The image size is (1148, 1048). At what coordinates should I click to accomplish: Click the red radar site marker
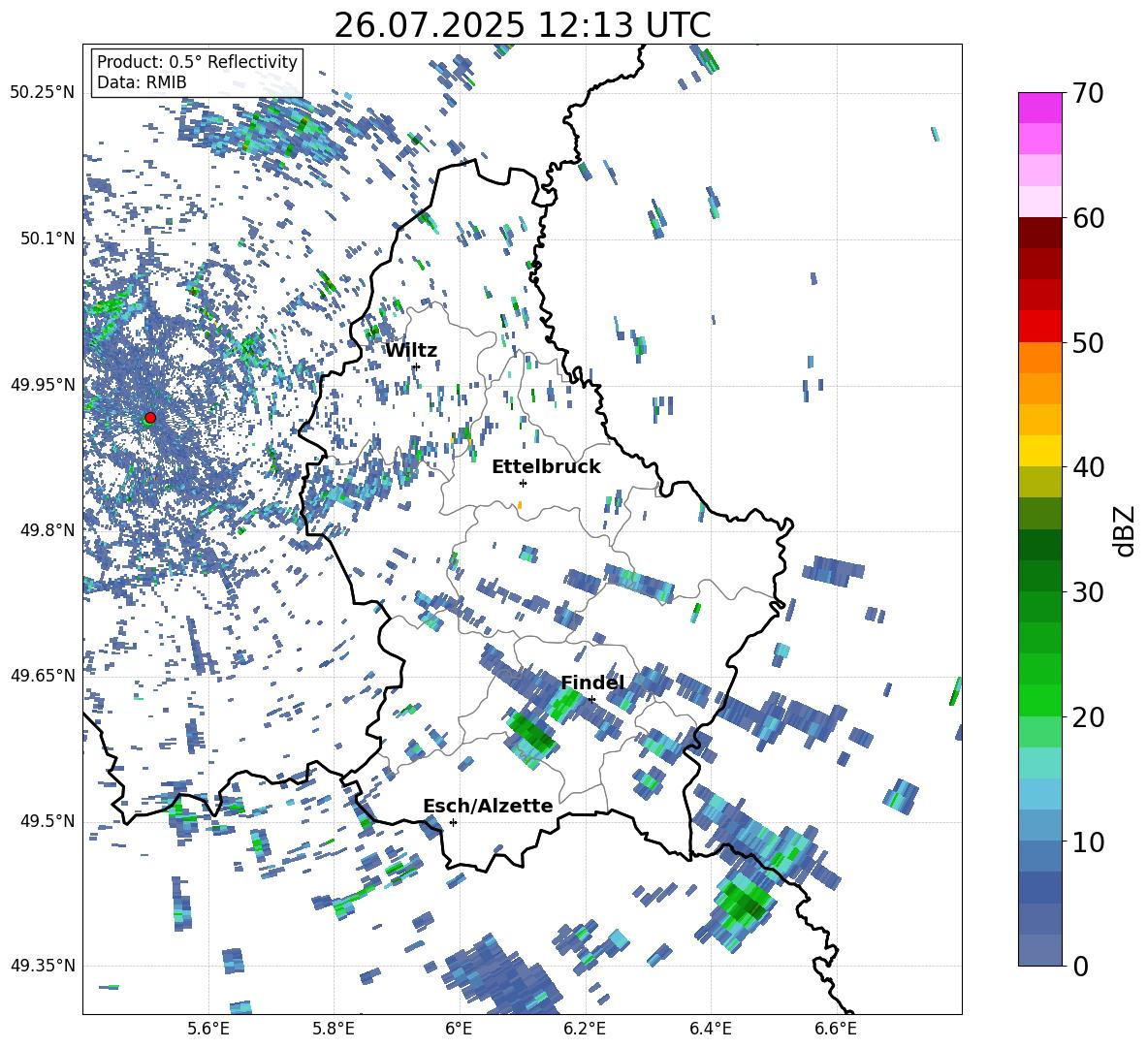coord(150,418)
